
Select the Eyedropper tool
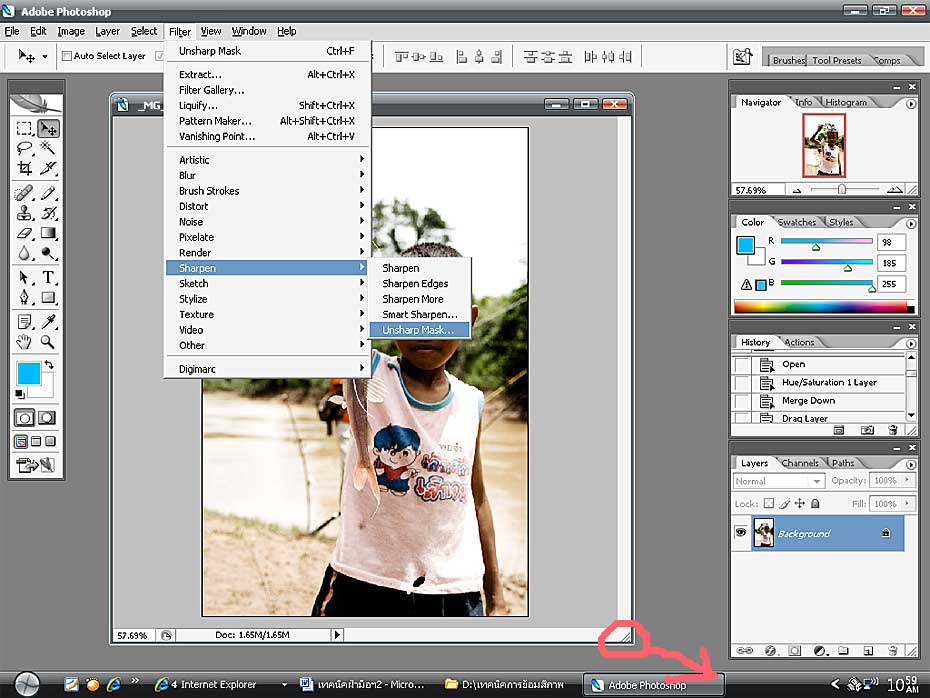coord(48,322)
